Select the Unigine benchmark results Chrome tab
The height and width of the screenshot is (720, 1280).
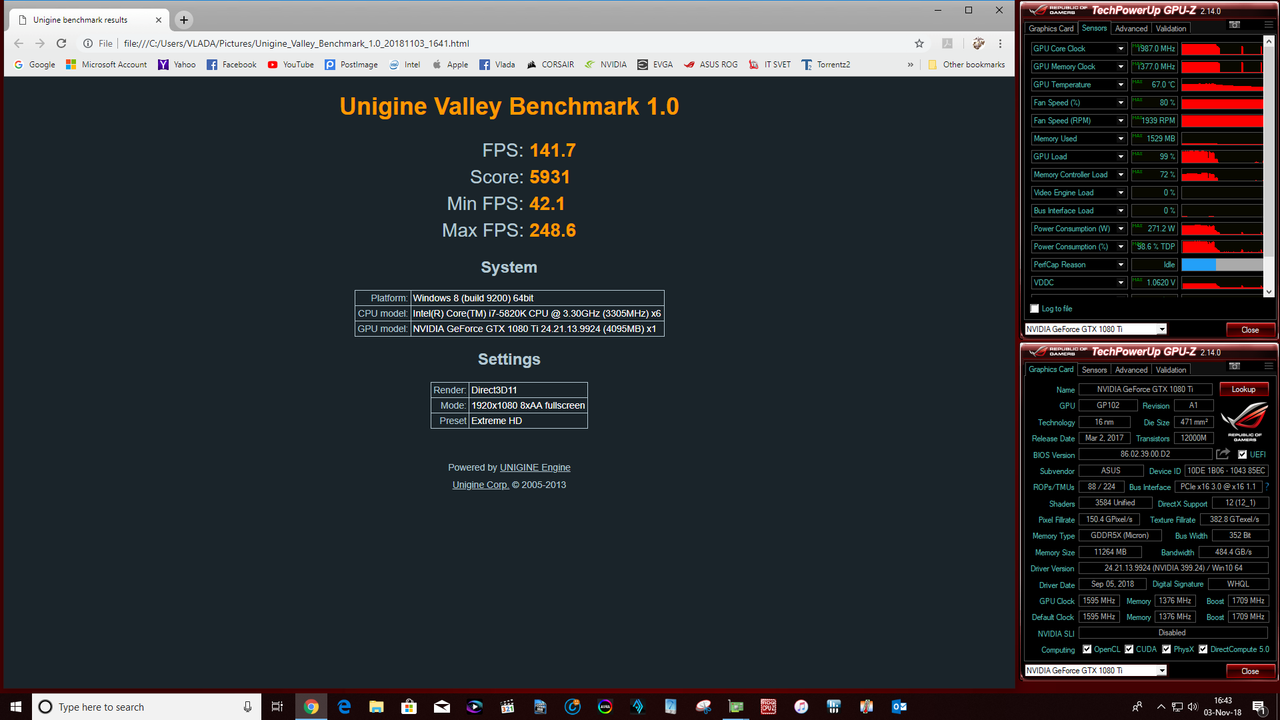(x=90, y=20)
